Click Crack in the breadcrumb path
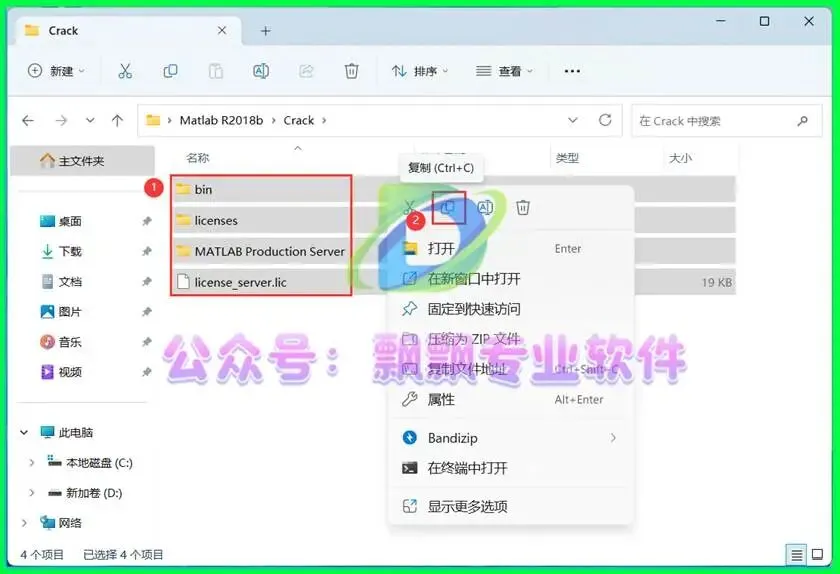Viewport: 840px width, 574px height. click(299, 121)
